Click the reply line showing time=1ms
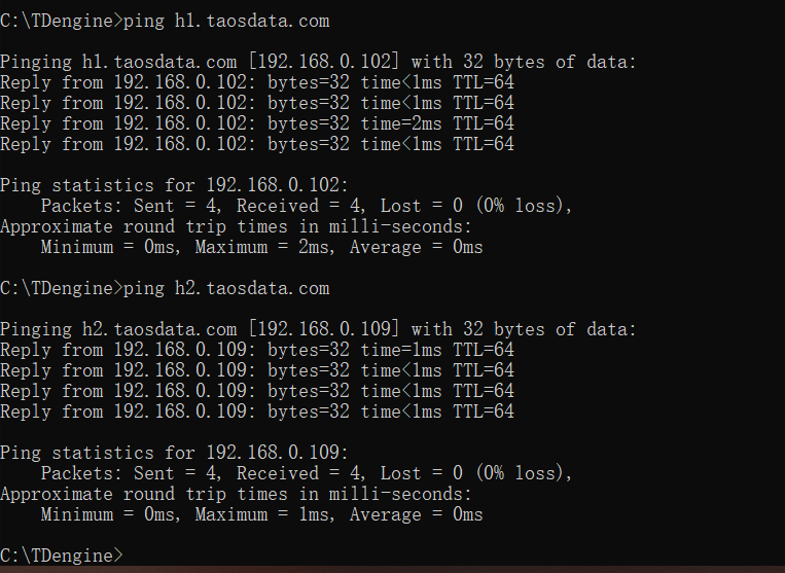785x573 pixels. 257,350
